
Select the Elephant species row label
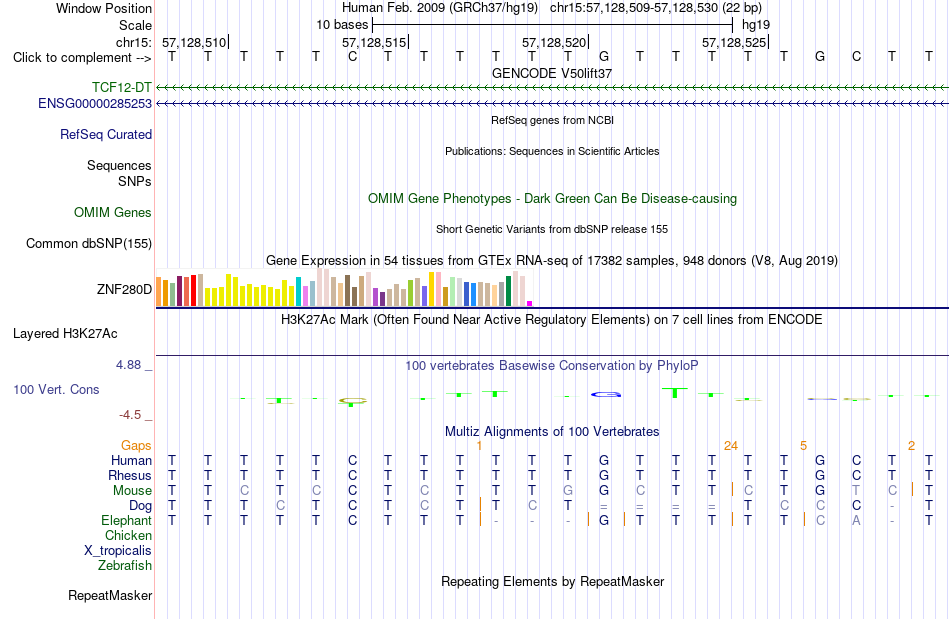pos(127,521)
